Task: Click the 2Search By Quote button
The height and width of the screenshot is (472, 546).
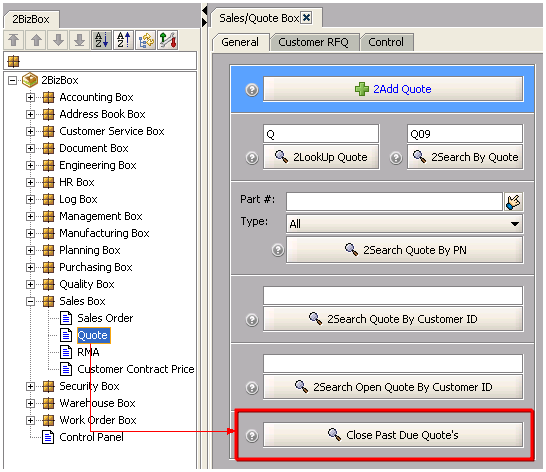Action: [x=465, y=157]
